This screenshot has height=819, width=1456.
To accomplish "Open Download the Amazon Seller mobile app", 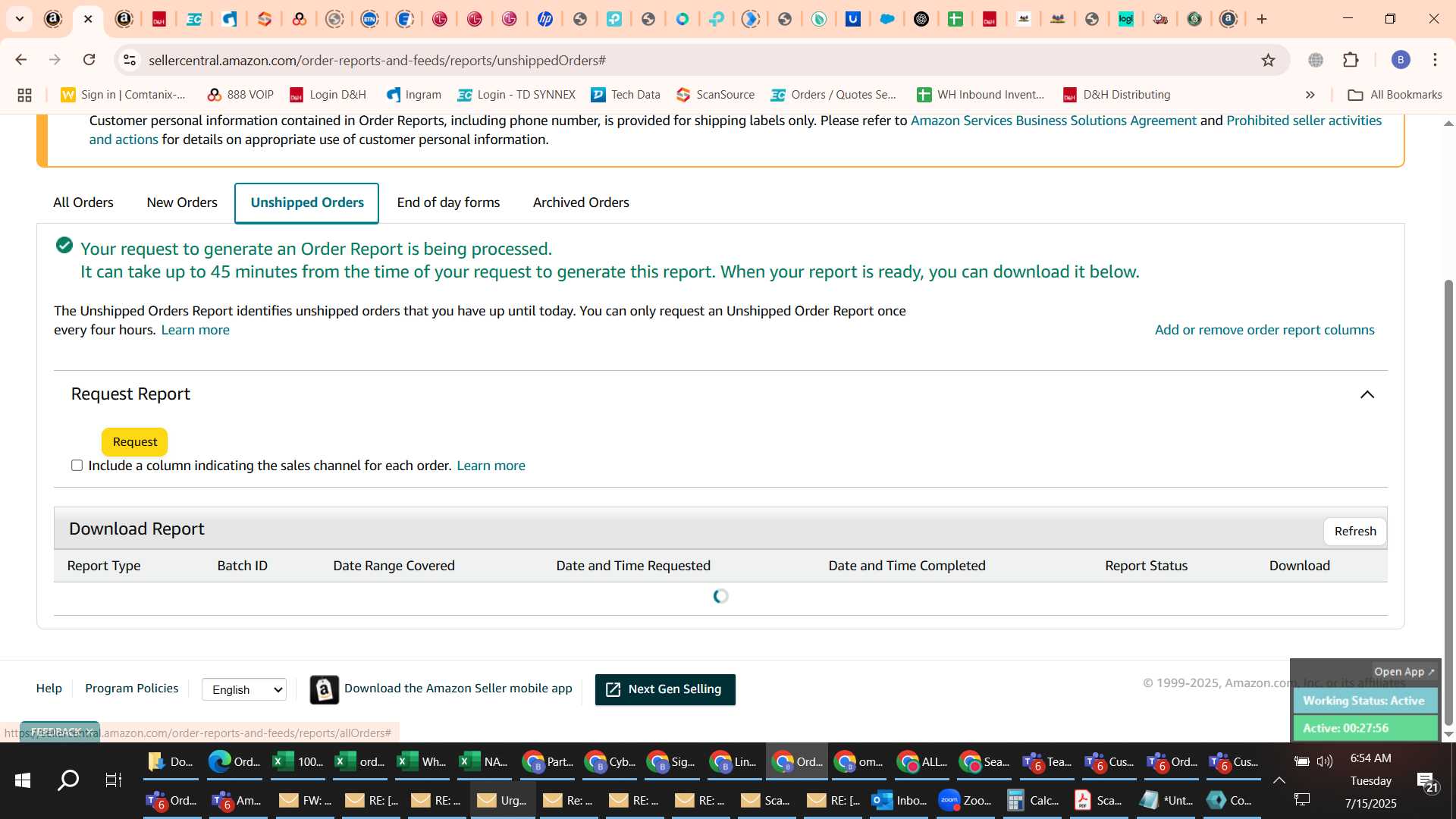I will 458,689.
